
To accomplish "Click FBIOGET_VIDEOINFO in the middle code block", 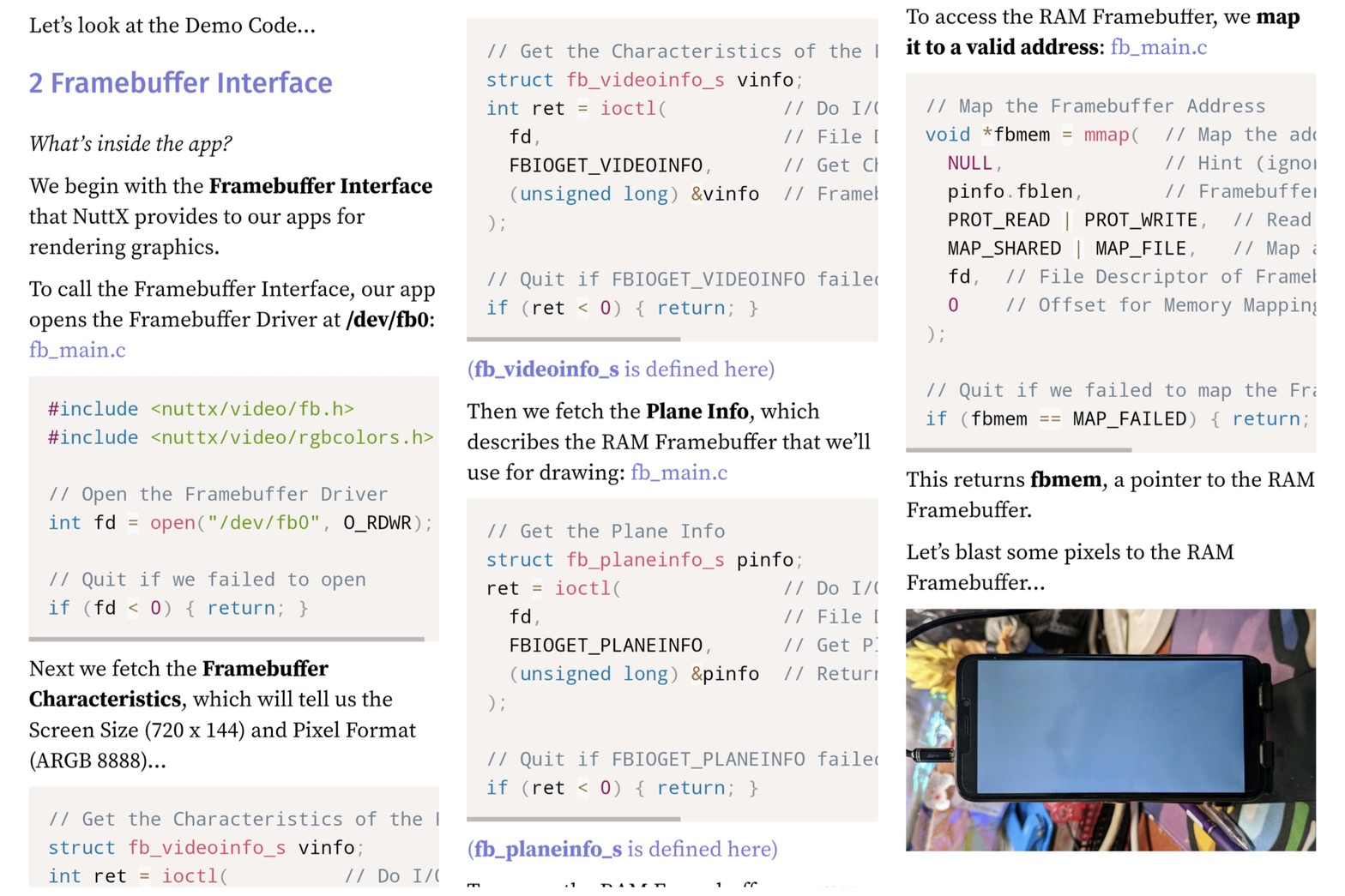I will pyautogui.click(x=606, y=165).
